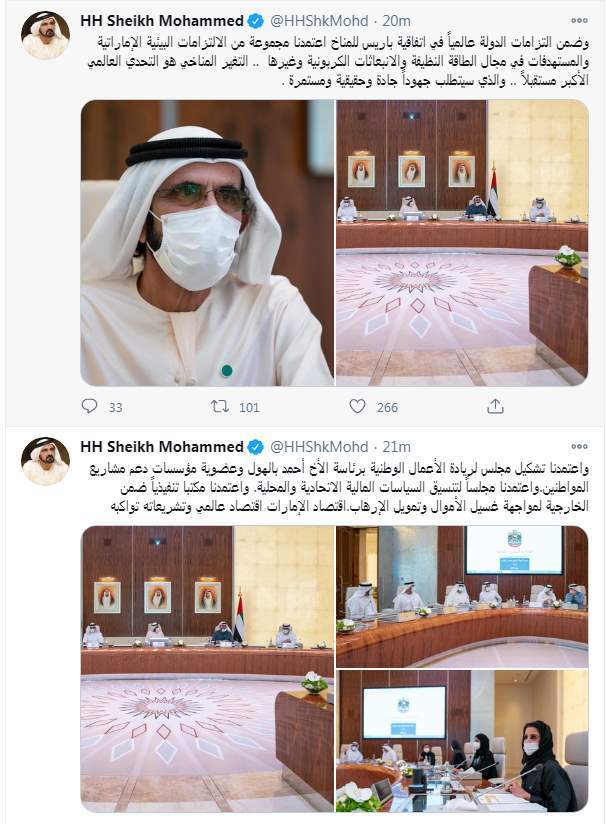Screen dimensions: 606x824
Task: Open the 20m timestamp link
Action: 396,21
